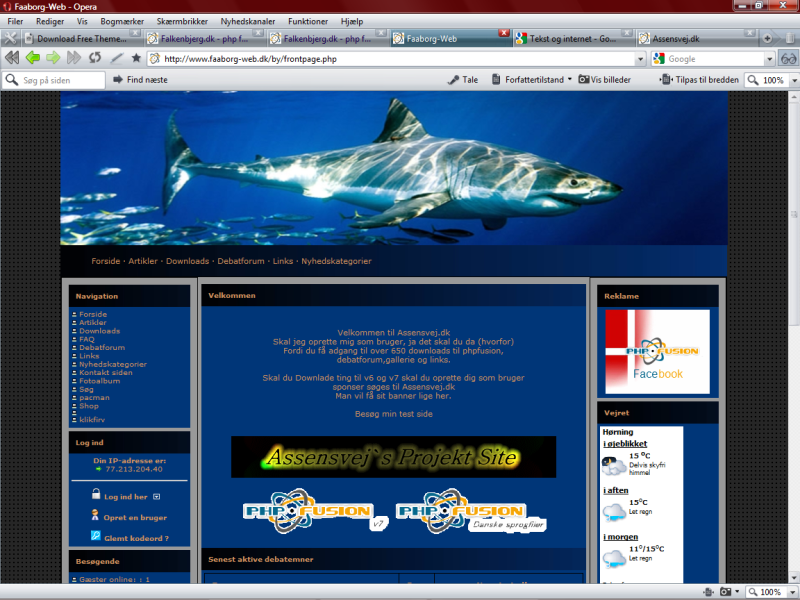800x600 pixels.
Task: Open Nyhedskategorier in the top site navigation
Action: tap(336, 261)
